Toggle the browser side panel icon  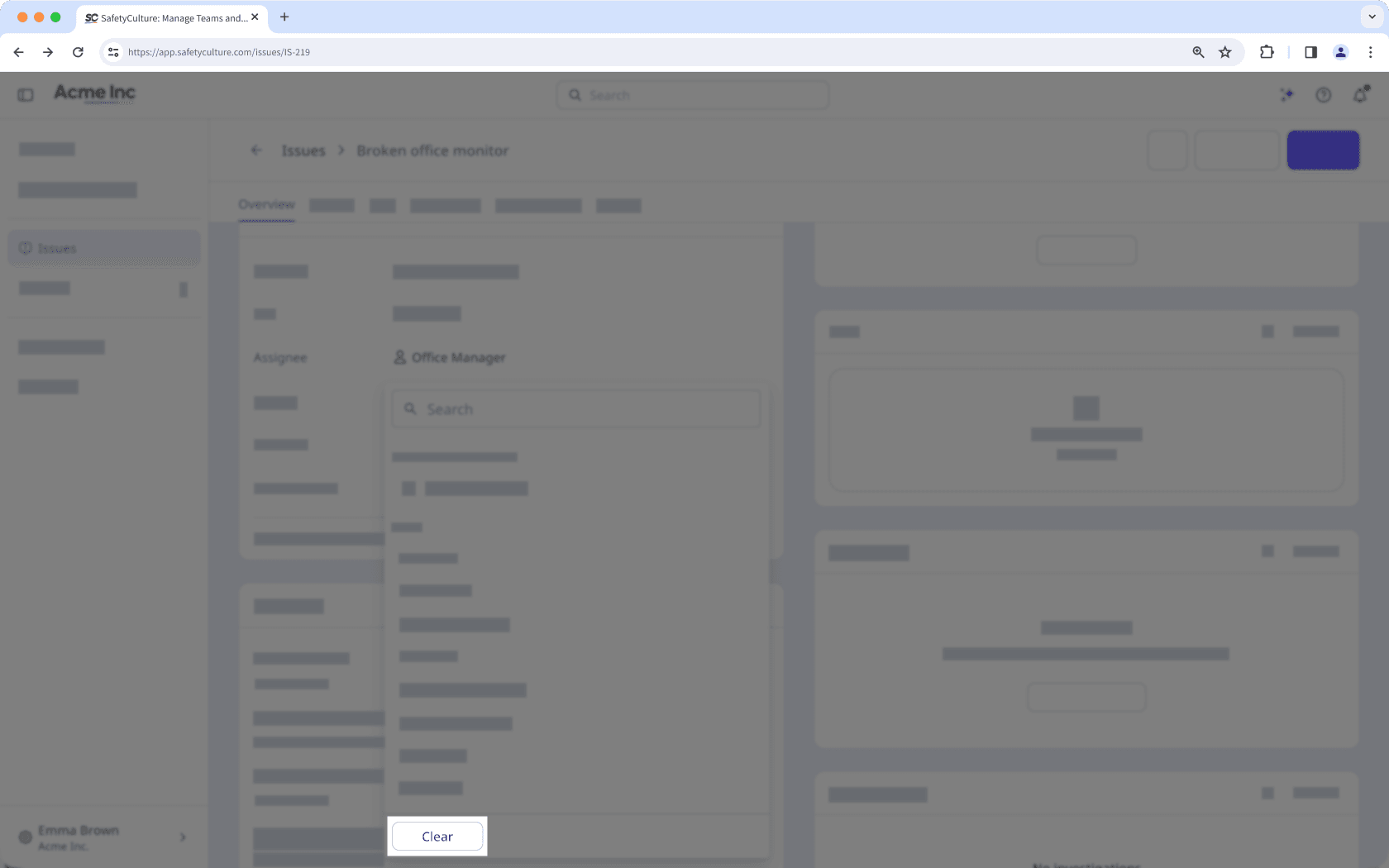1310,51
